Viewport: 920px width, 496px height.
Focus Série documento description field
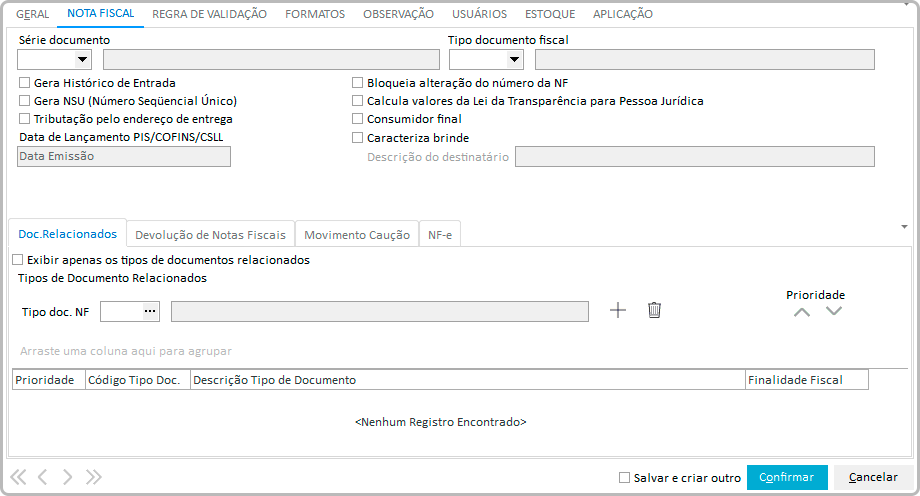(x=271, y=59)
